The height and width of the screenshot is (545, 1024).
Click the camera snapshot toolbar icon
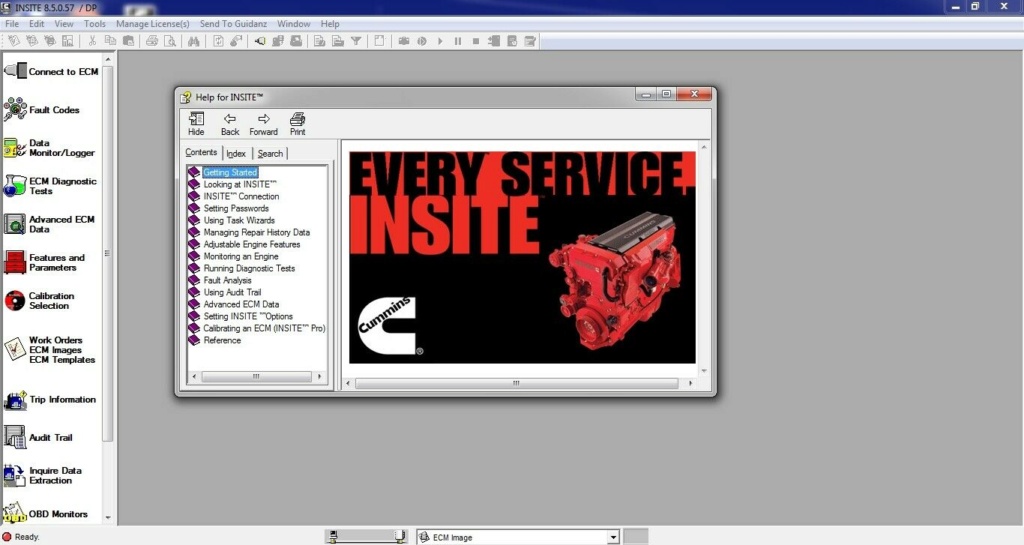[404, 41]
